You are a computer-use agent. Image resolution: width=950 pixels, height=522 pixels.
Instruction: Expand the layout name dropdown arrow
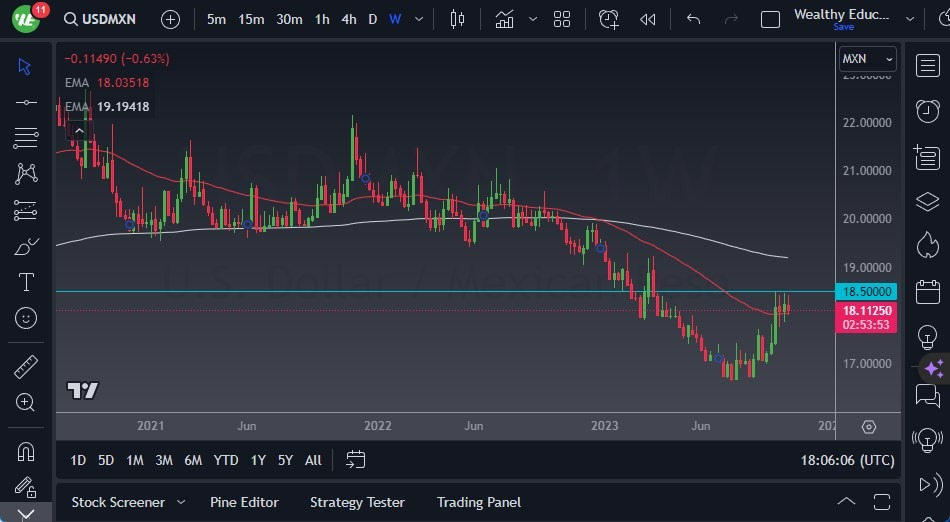click(909, 19)
